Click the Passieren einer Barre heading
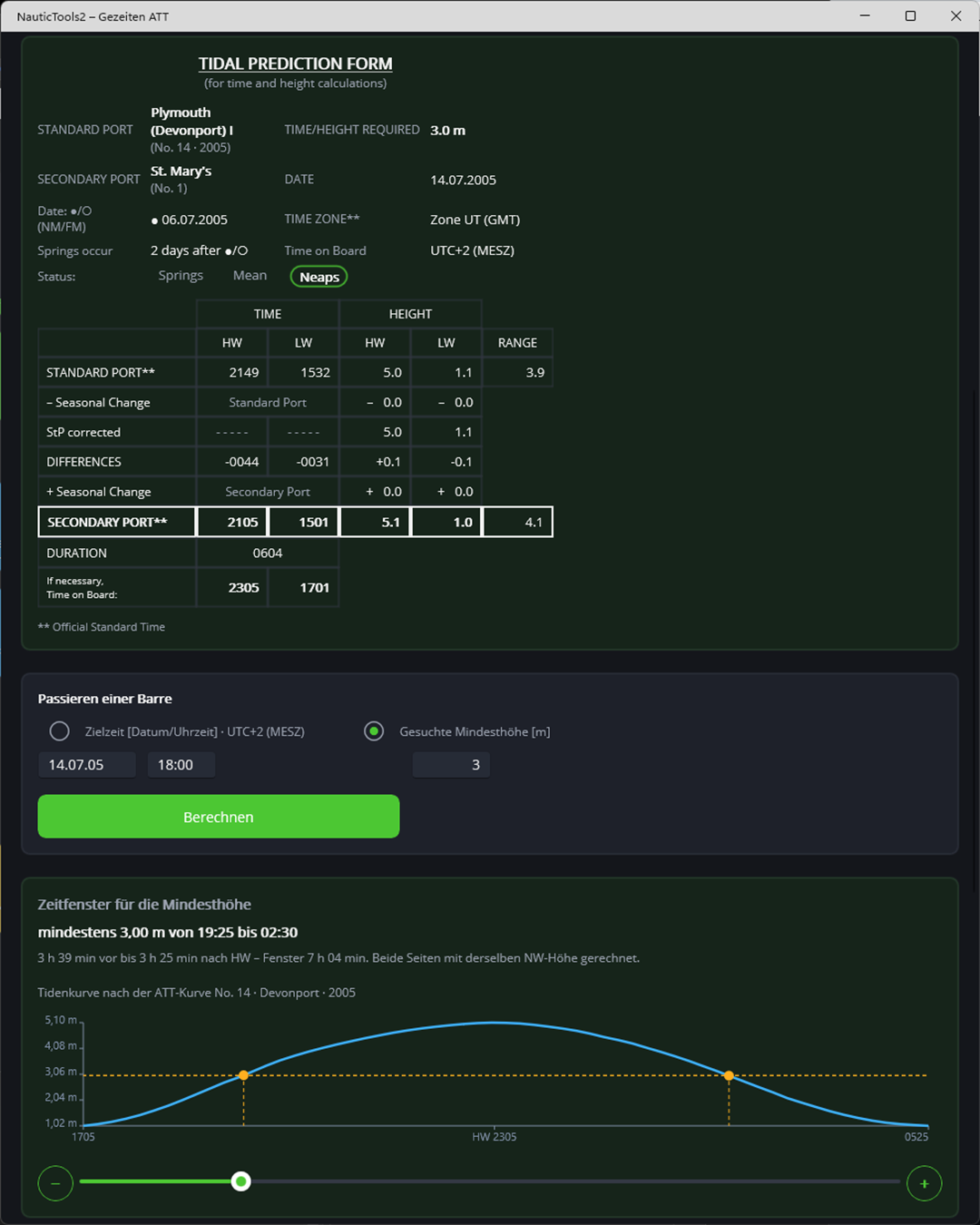 (x=104, y=699)
